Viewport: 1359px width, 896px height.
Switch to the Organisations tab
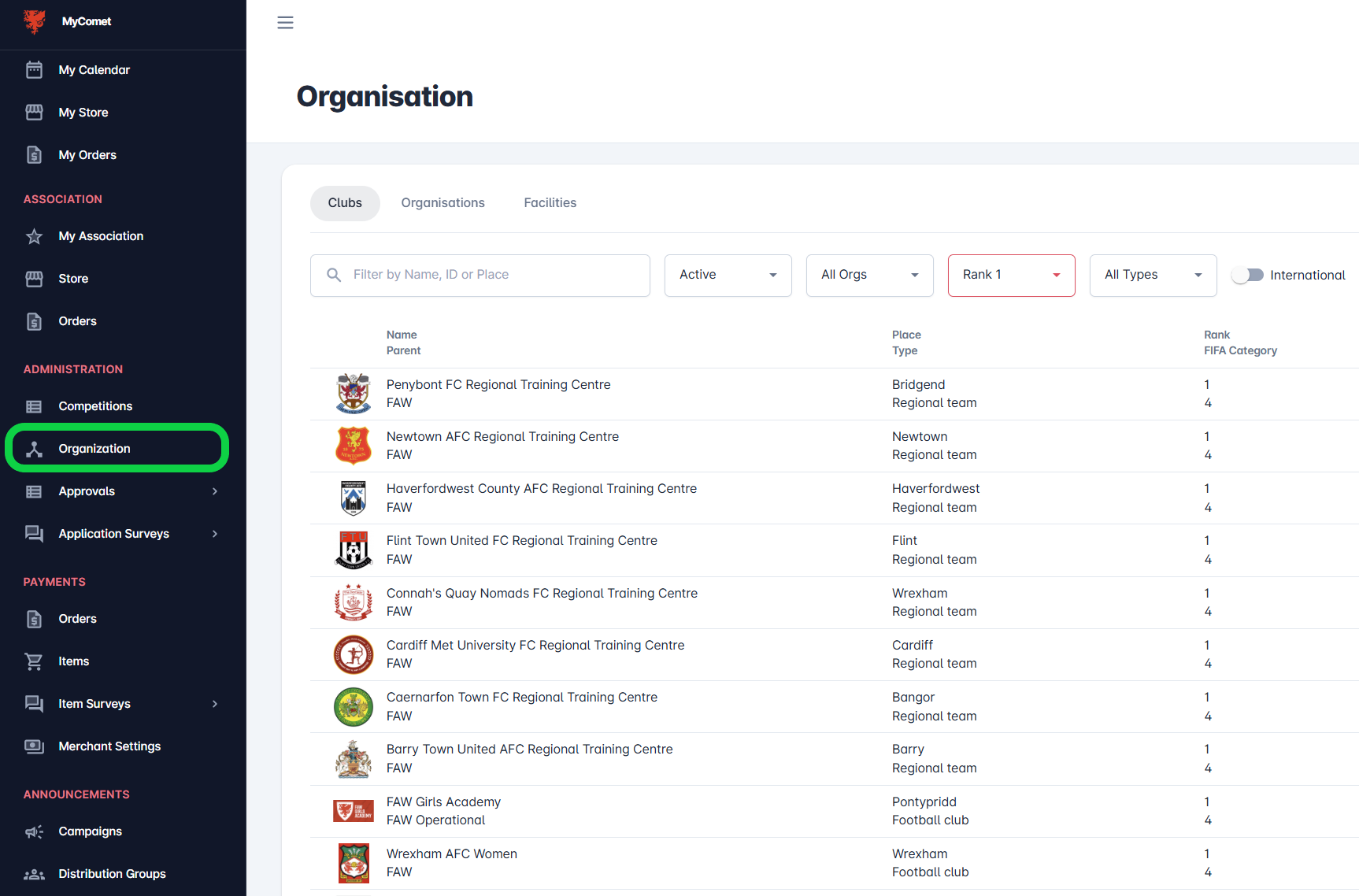(443, 202)
